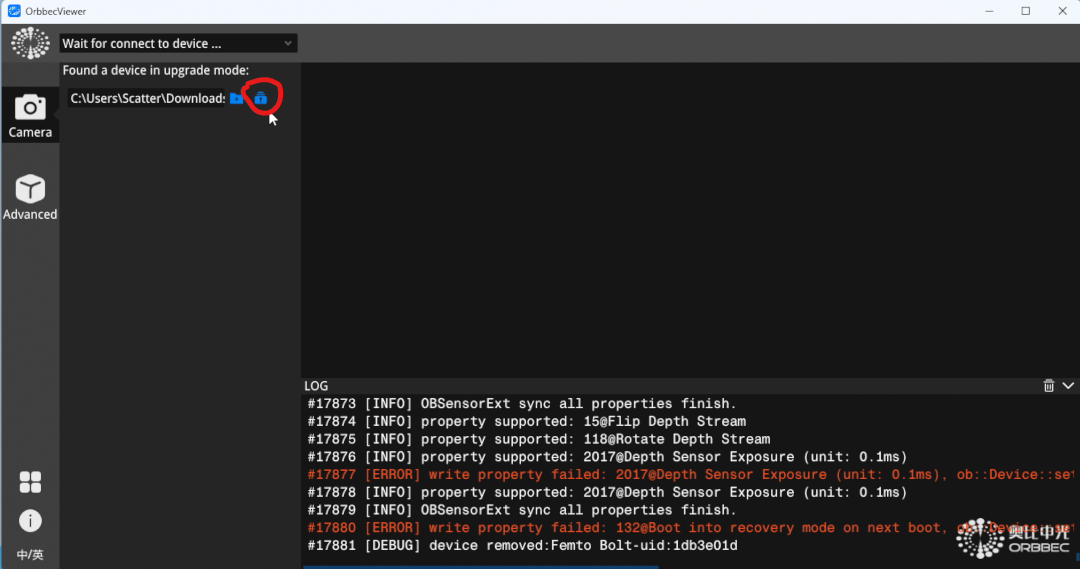Click the firmware upgrade icon circled in red
This screenshot has height=569, width=1080.
[x=260, y=98]
